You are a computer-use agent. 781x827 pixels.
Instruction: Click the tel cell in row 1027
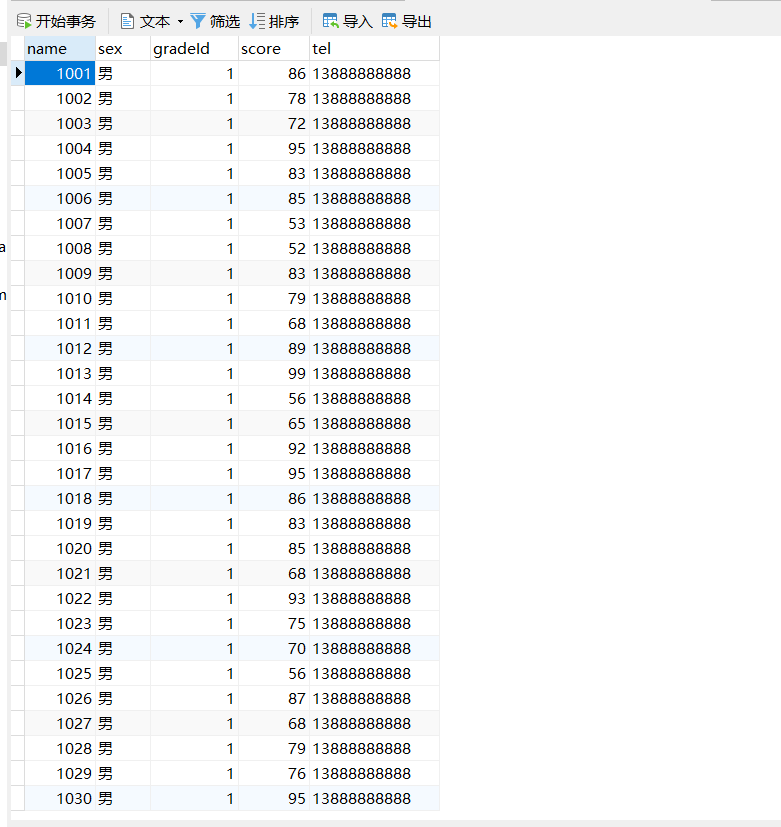pos(374,724)
